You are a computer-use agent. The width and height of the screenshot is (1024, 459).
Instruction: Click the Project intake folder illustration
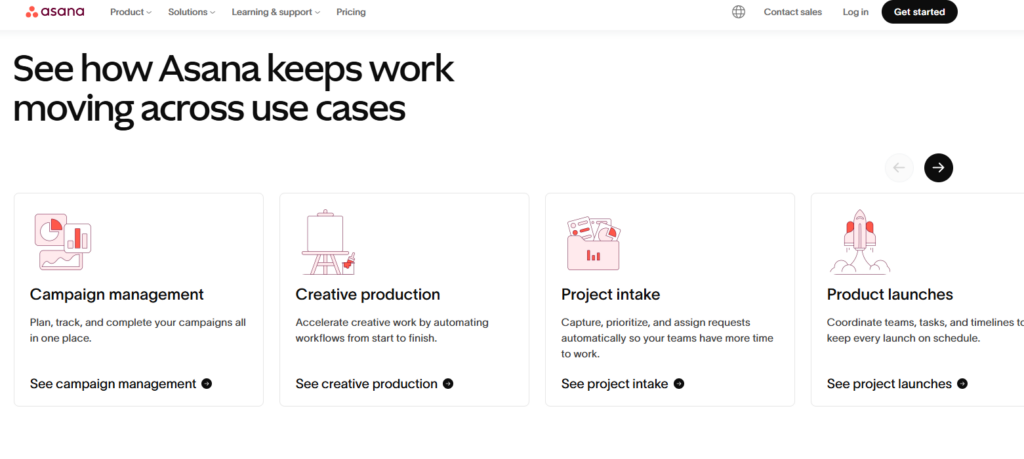pos(594,244)
